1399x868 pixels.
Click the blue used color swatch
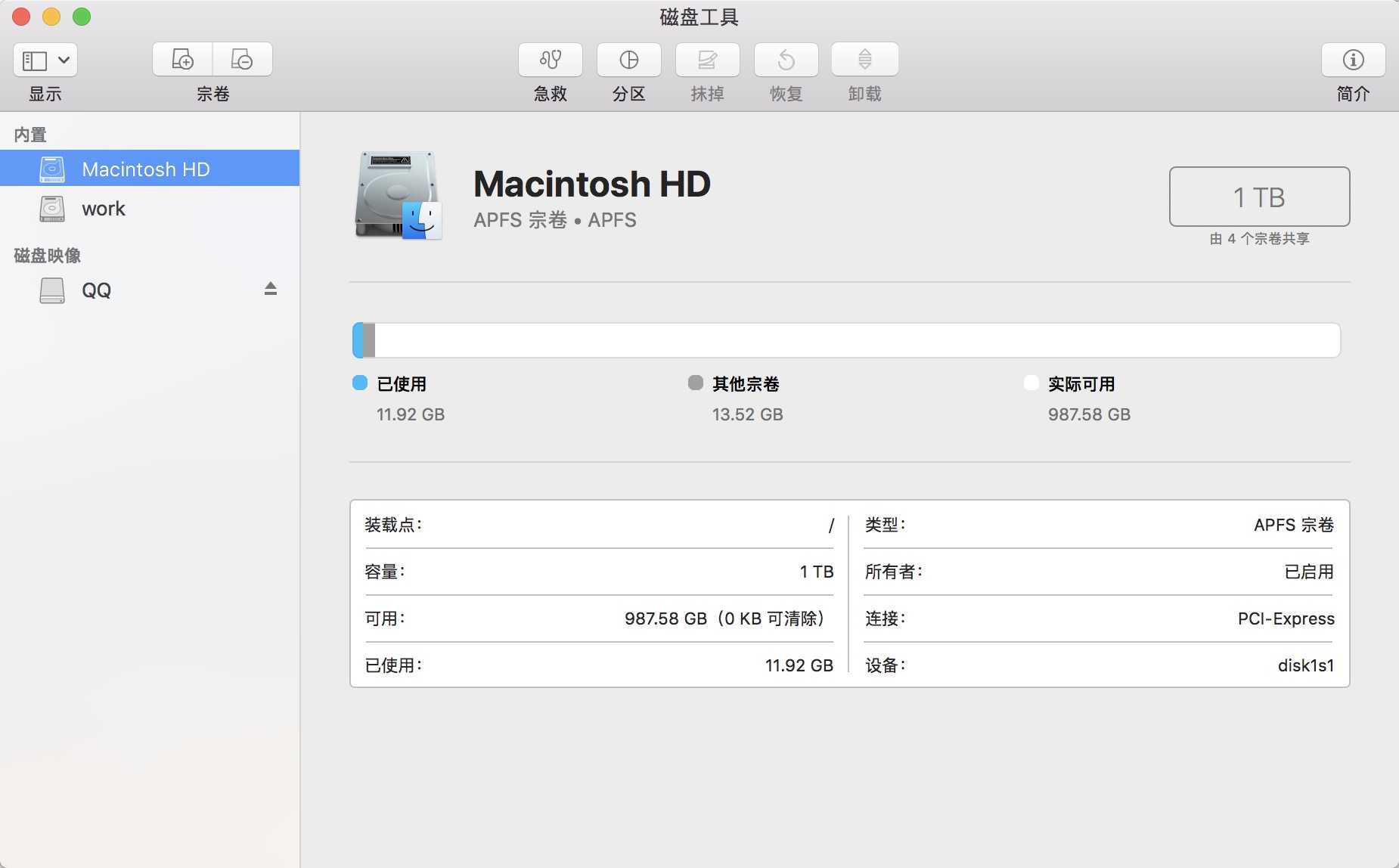[x=360, y=383]
